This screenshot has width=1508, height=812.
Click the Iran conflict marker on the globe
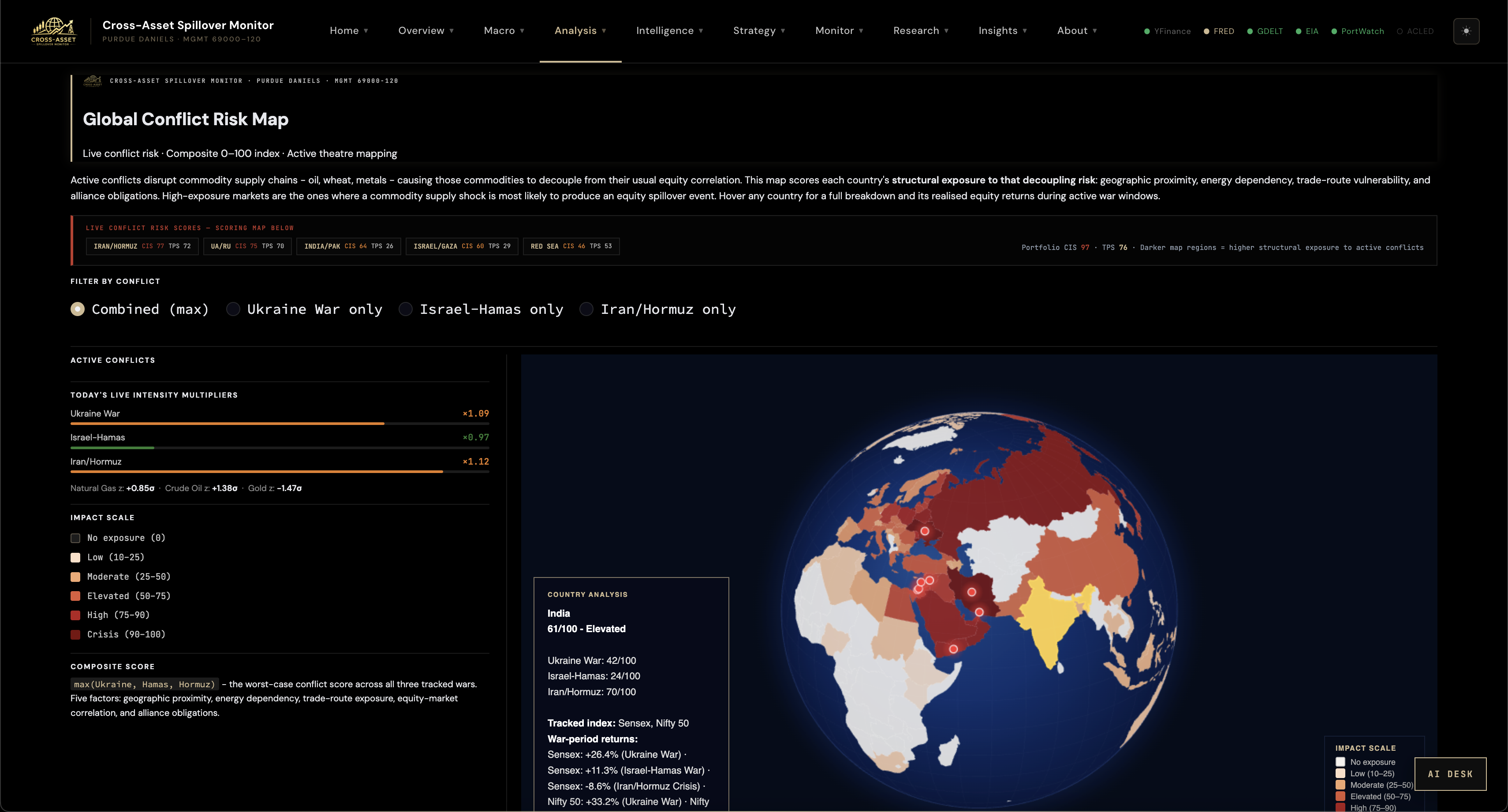972,592
